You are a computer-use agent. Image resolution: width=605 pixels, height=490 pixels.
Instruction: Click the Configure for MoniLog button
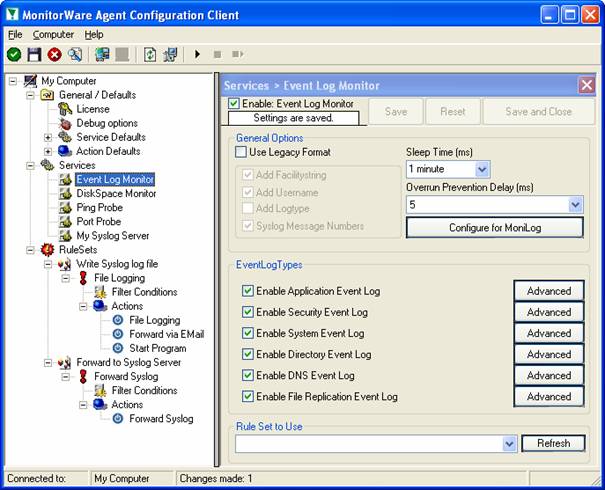[495, 228]
